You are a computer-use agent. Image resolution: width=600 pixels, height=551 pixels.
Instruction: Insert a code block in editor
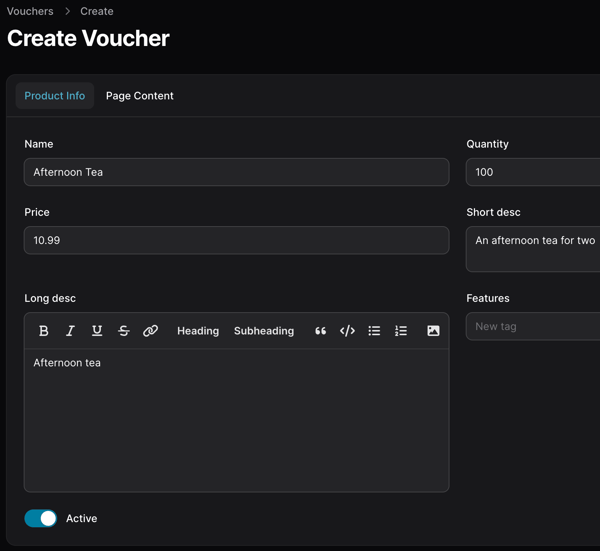pyautogui.click(x=347, y=331)
